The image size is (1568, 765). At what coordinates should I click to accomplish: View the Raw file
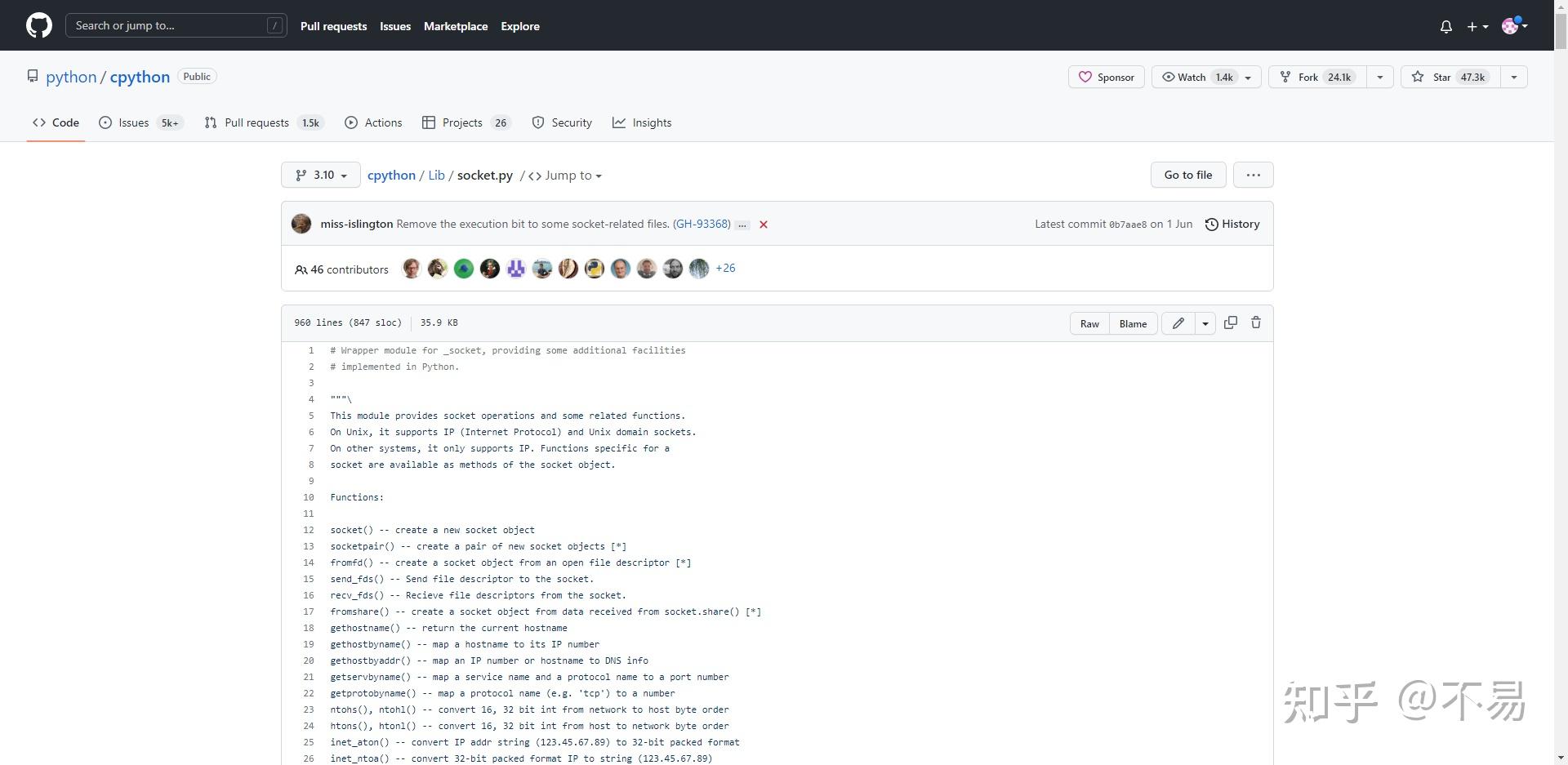click(1089, 323)
